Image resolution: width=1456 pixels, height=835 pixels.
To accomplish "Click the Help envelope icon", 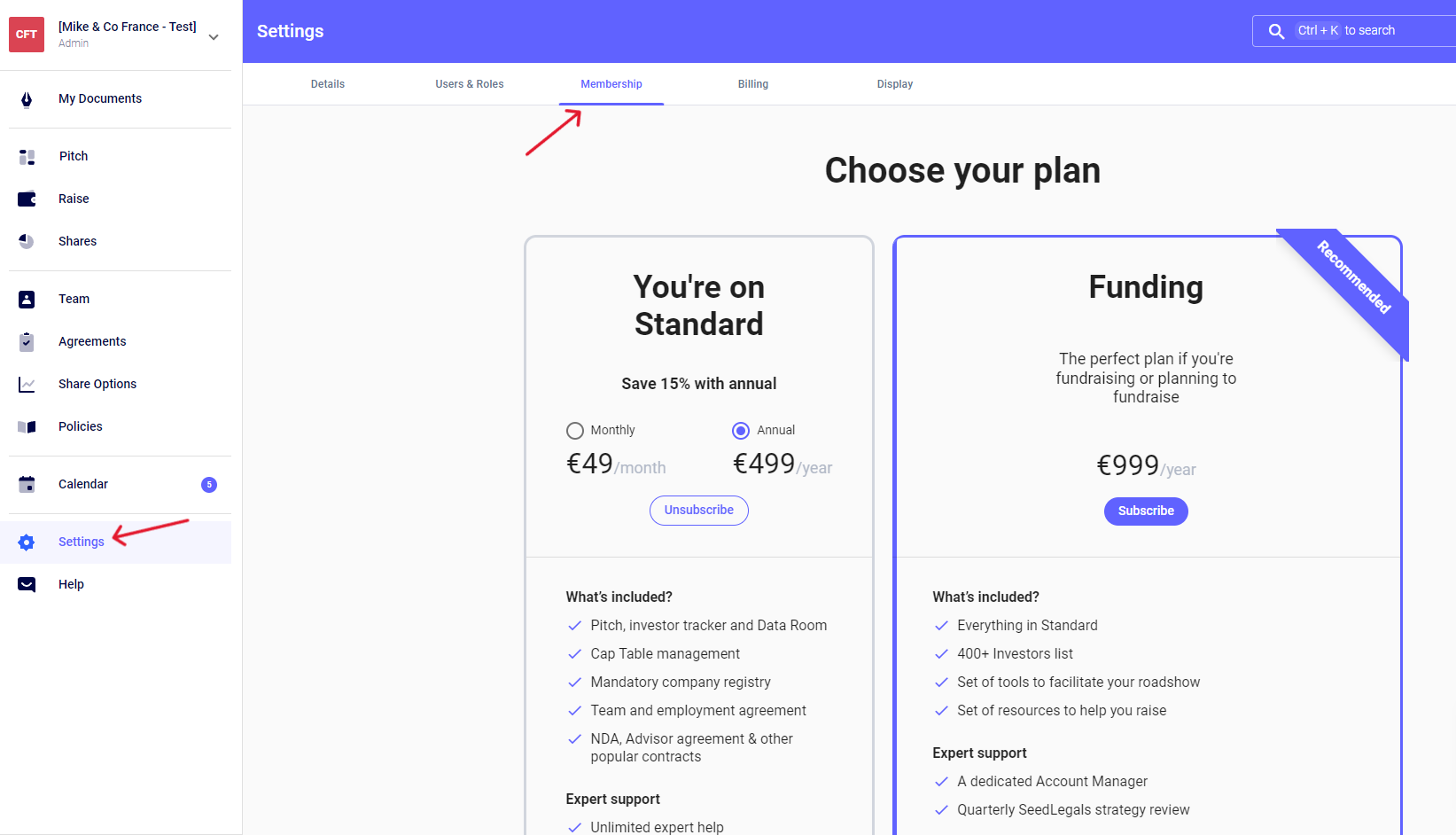I will click(27, 585).
